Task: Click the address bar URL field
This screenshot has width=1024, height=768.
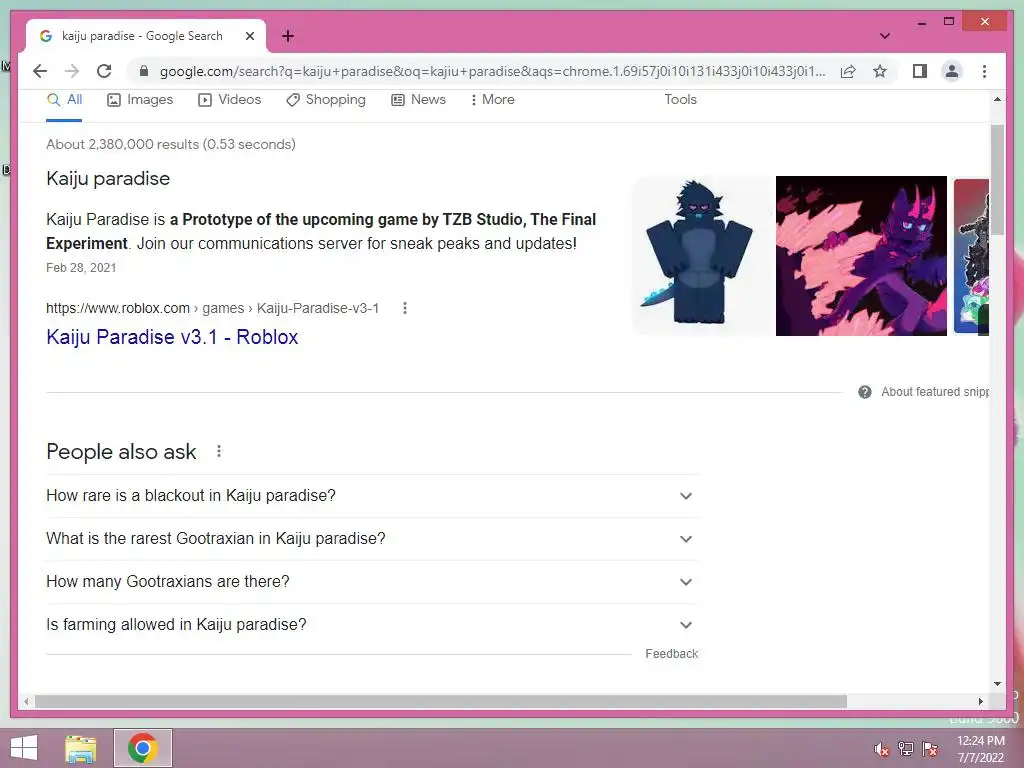Action: tap(492, 71)
